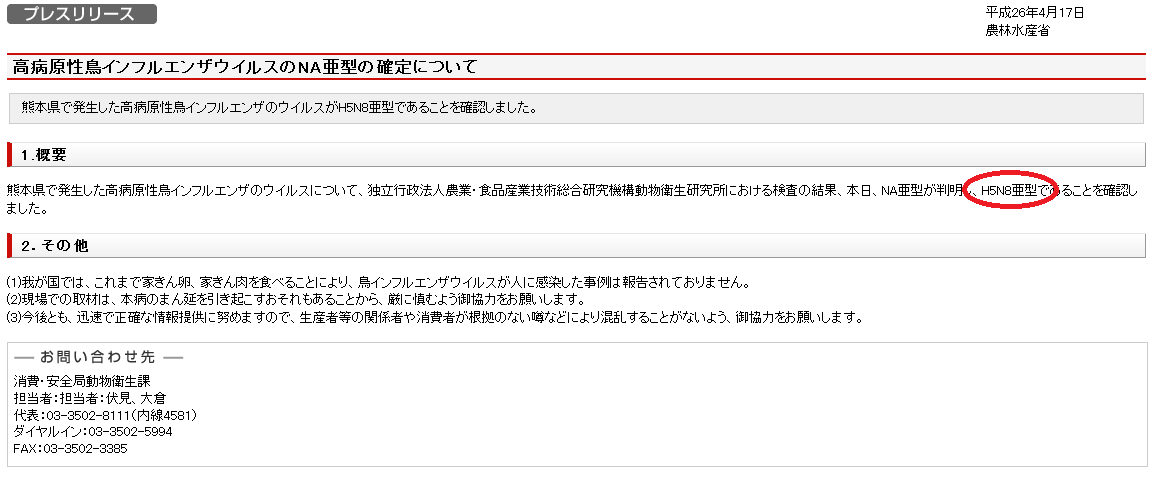Click item (2) about 現場での取材
The height and width of the screenshot is (490, 1153).
295,300
